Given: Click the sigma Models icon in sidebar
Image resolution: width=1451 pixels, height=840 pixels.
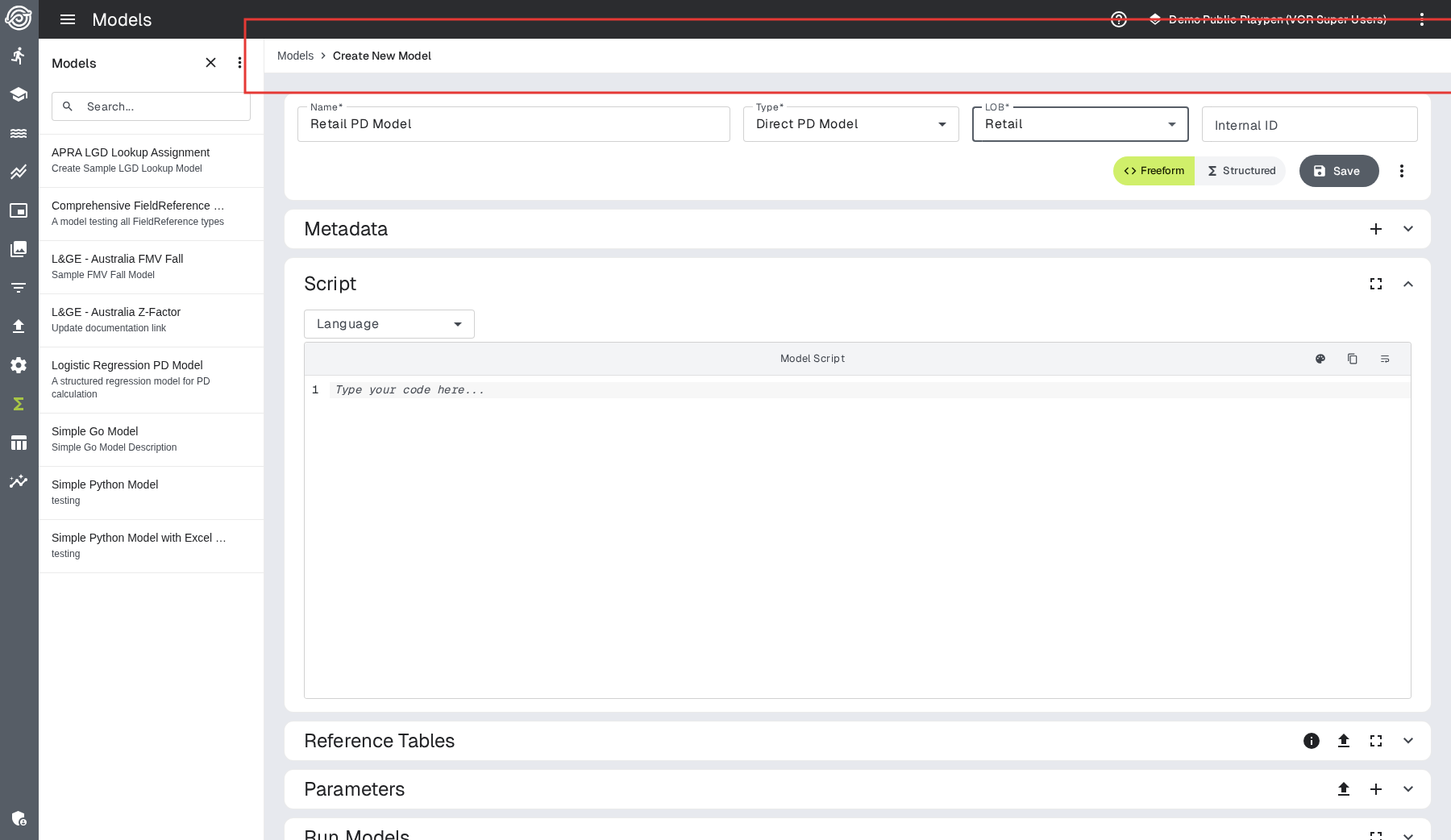Looking at the screenshot, I should [19, 404].
